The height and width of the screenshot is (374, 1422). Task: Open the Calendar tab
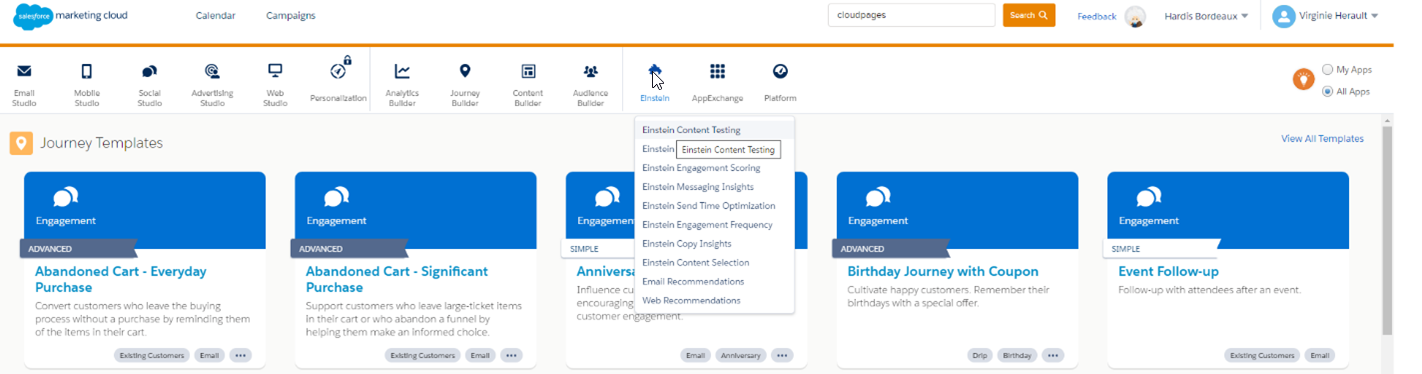click(x=216, y=16)
